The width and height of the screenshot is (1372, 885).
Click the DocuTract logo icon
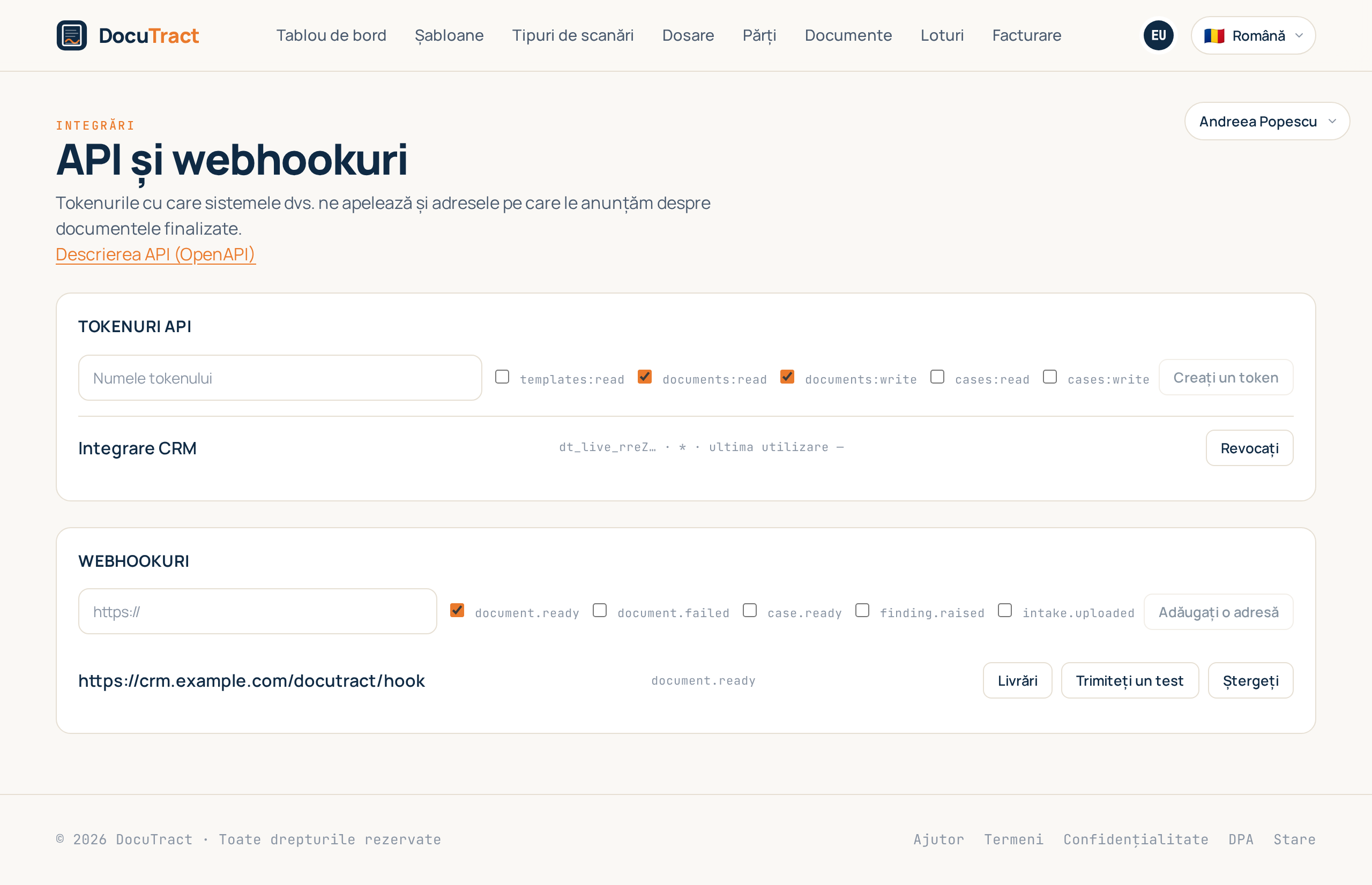[72, 36]
